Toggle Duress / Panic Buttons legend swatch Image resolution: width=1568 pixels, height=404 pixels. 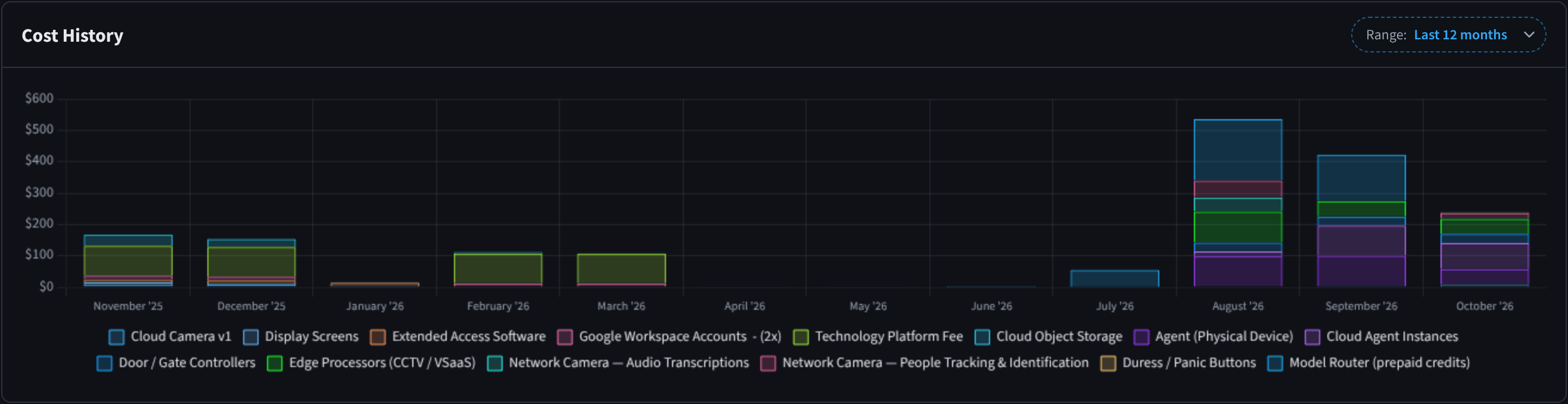pos(1108,363)
